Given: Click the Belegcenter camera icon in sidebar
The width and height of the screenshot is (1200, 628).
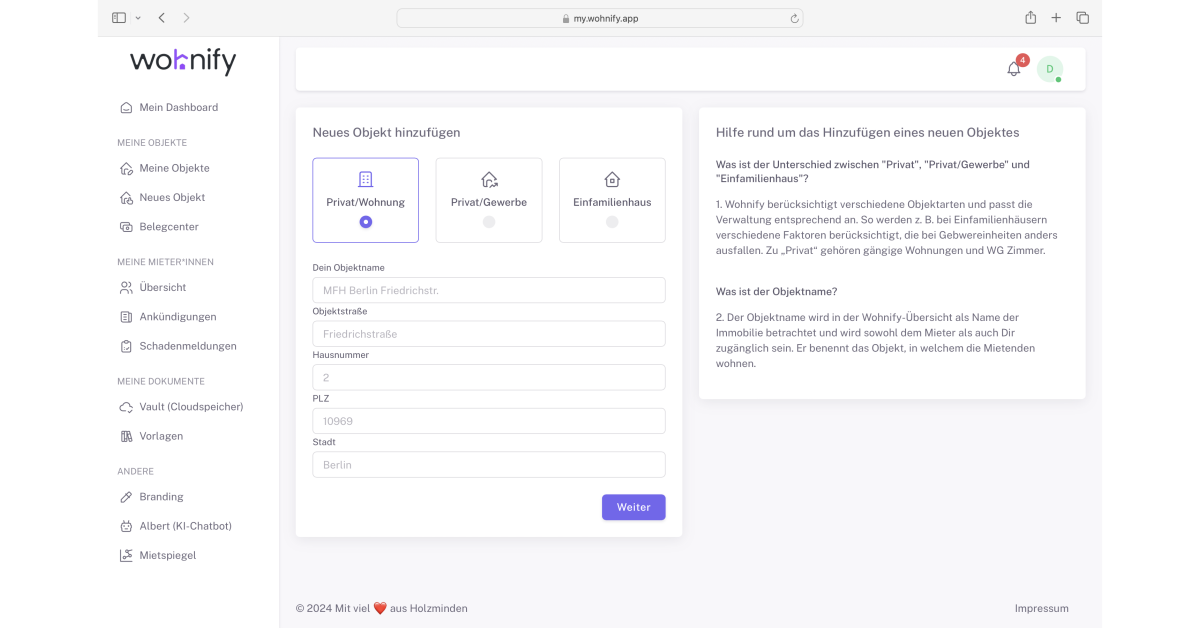Looking at the screenshot, I should (x=126, y=227).
